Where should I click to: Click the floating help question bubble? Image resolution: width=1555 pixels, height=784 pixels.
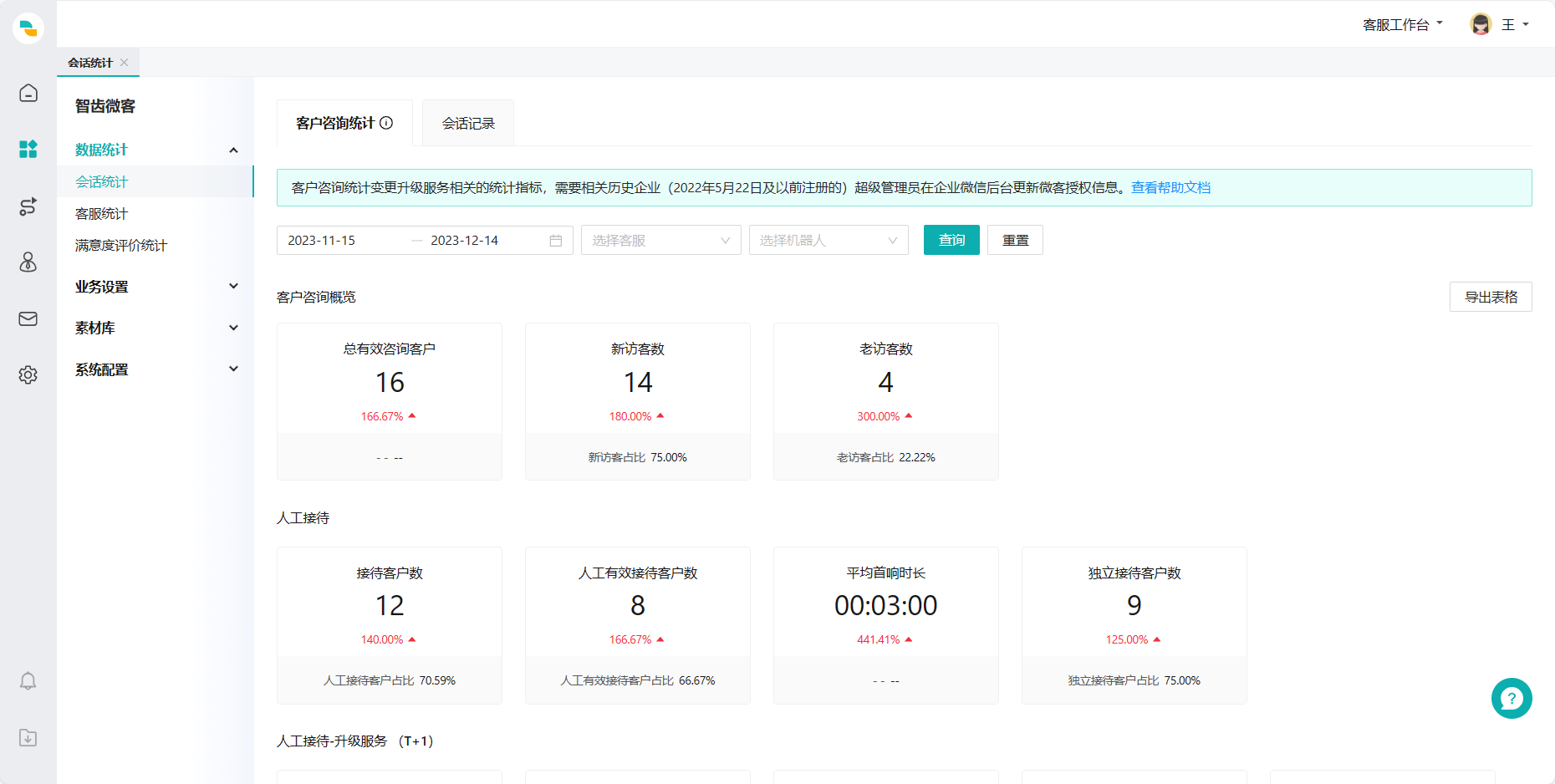pos(1512,698)
